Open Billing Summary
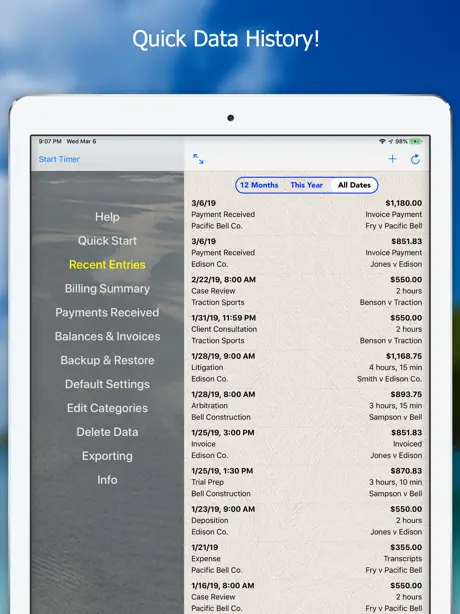The height and width of the screenshot is (614, 460). [x=107, y=289]
